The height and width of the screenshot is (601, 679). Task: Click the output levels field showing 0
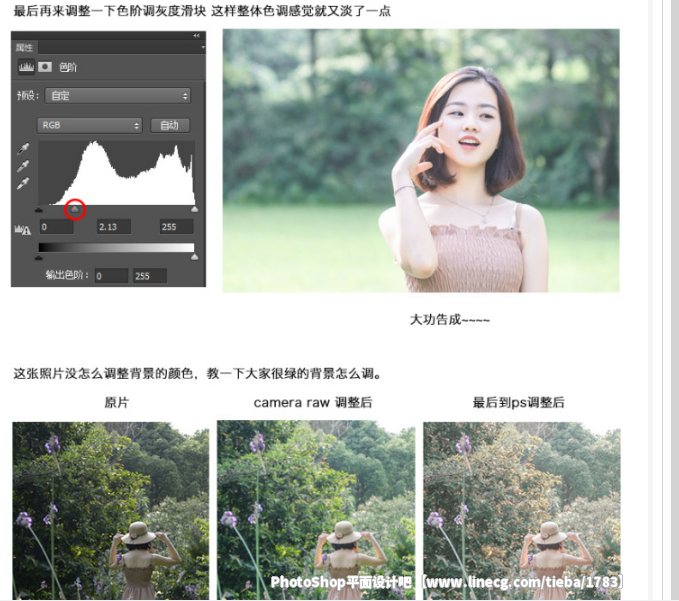coord(111,276)
